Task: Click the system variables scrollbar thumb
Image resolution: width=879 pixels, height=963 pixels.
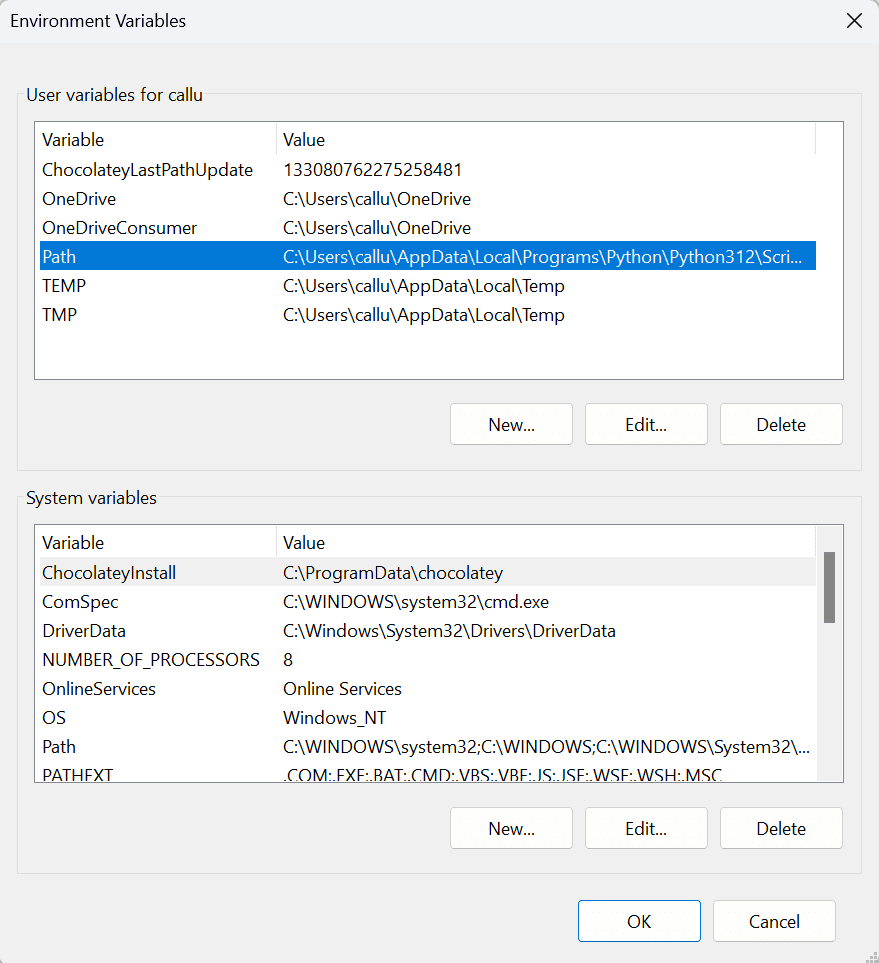Action: (x=829, y=587)
